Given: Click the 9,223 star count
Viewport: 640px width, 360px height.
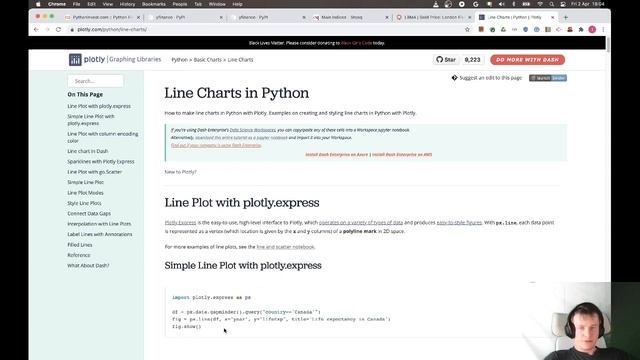Looking at the screenshot, I should click(x=472, y=60).
